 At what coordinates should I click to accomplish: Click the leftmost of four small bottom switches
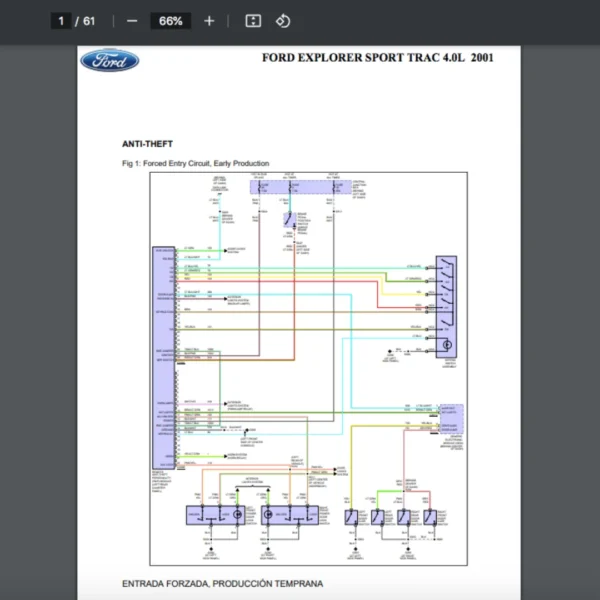tap(353, 517)
